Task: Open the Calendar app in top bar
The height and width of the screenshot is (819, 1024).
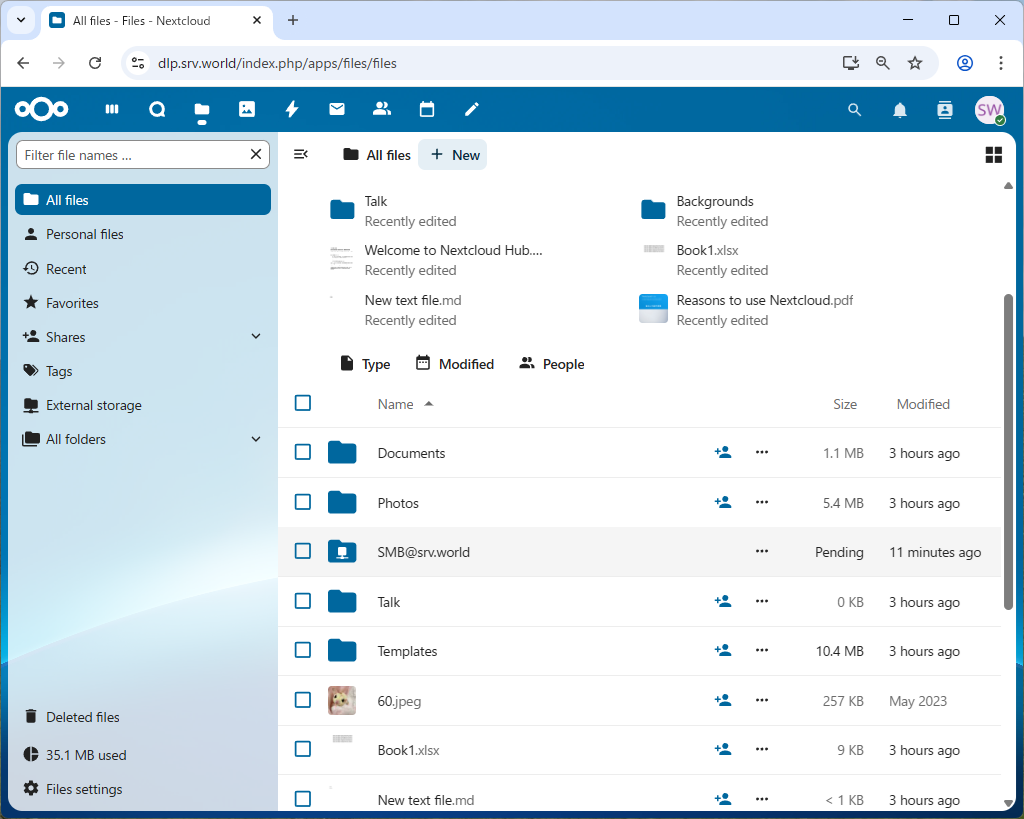Action: coord(427,110)
